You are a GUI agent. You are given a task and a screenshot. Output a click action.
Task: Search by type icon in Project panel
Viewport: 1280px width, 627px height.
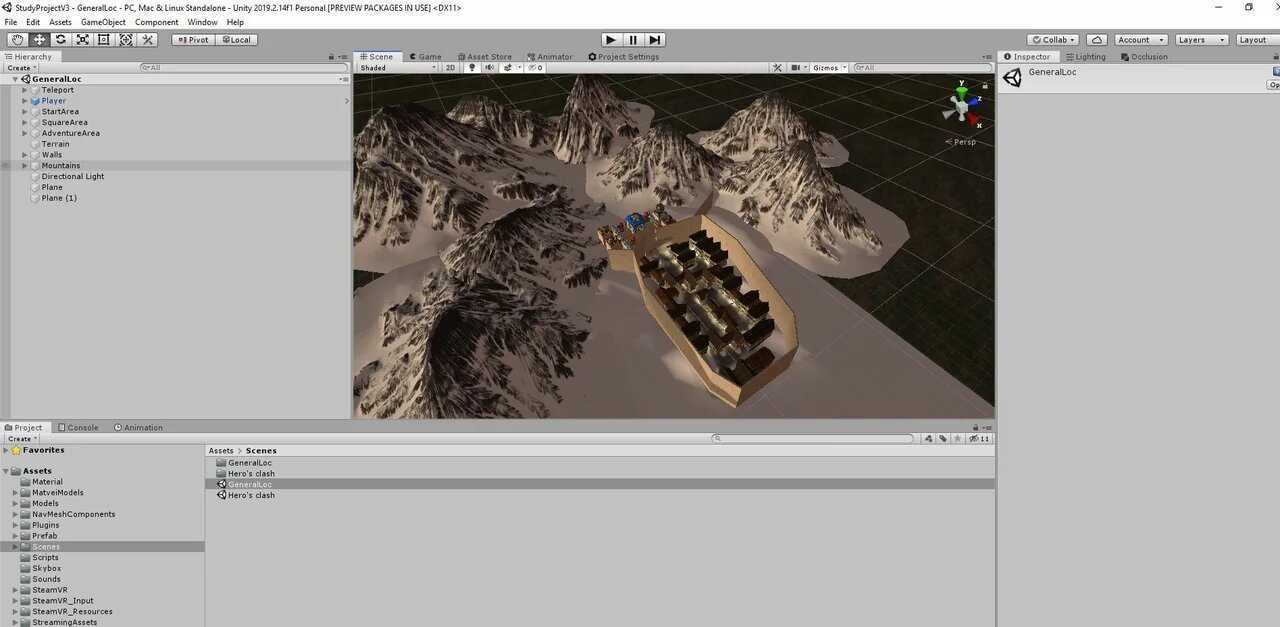coord(929,439)
